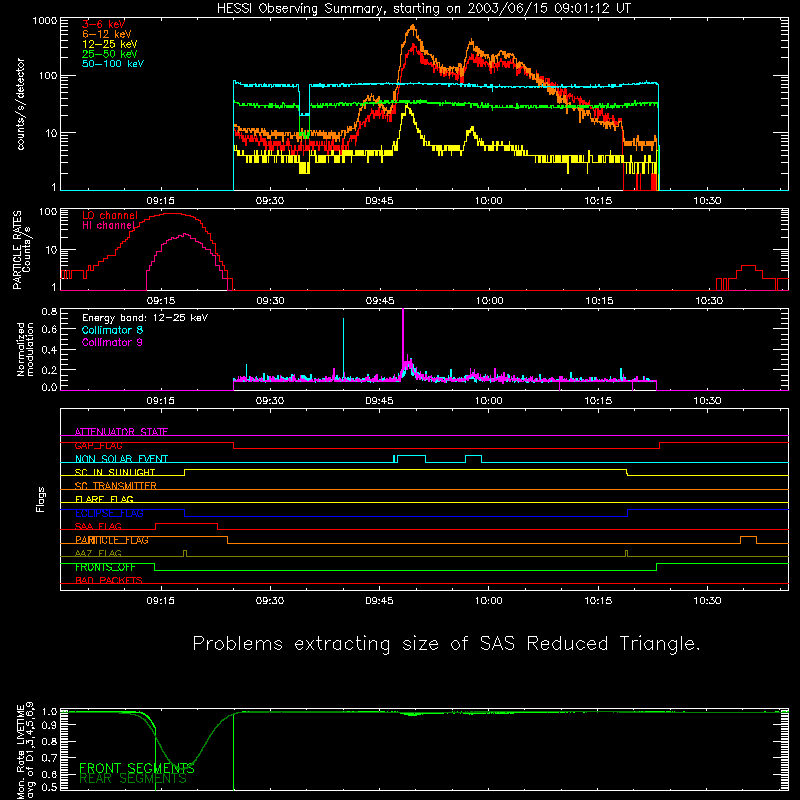The height and width of the screenshot is (800, 800).
Task: Click the SAS Reduced Triangle problem message
Action: pyautogui.click(x=446, y=644)
